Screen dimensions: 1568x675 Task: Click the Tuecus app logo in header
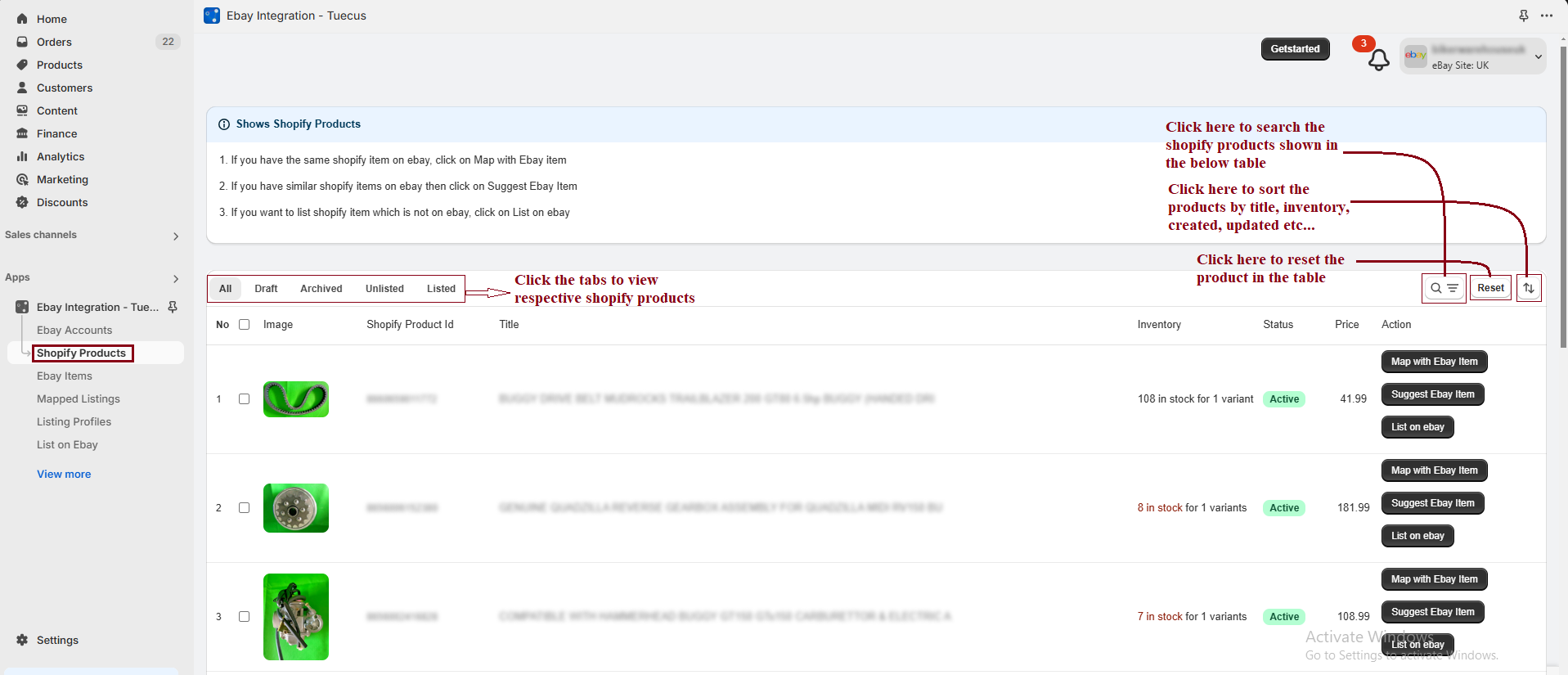point(212,16)
